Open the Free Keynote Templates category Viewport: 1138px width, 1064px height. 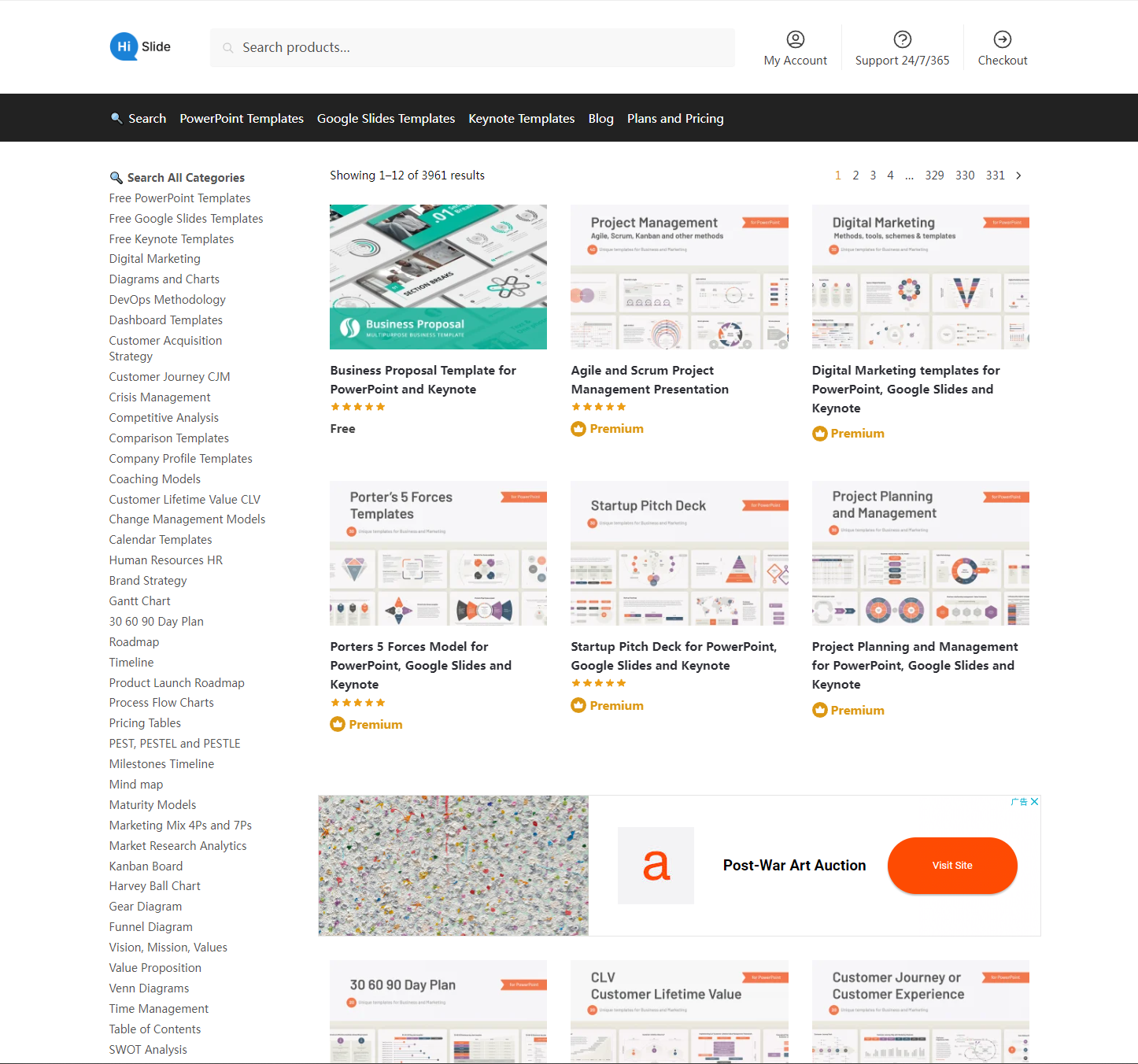pos(172,239)
